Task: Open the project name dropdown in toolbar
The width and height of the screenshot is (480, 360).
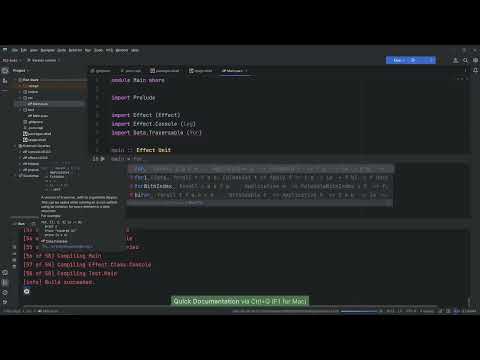Action: [12, 60]
